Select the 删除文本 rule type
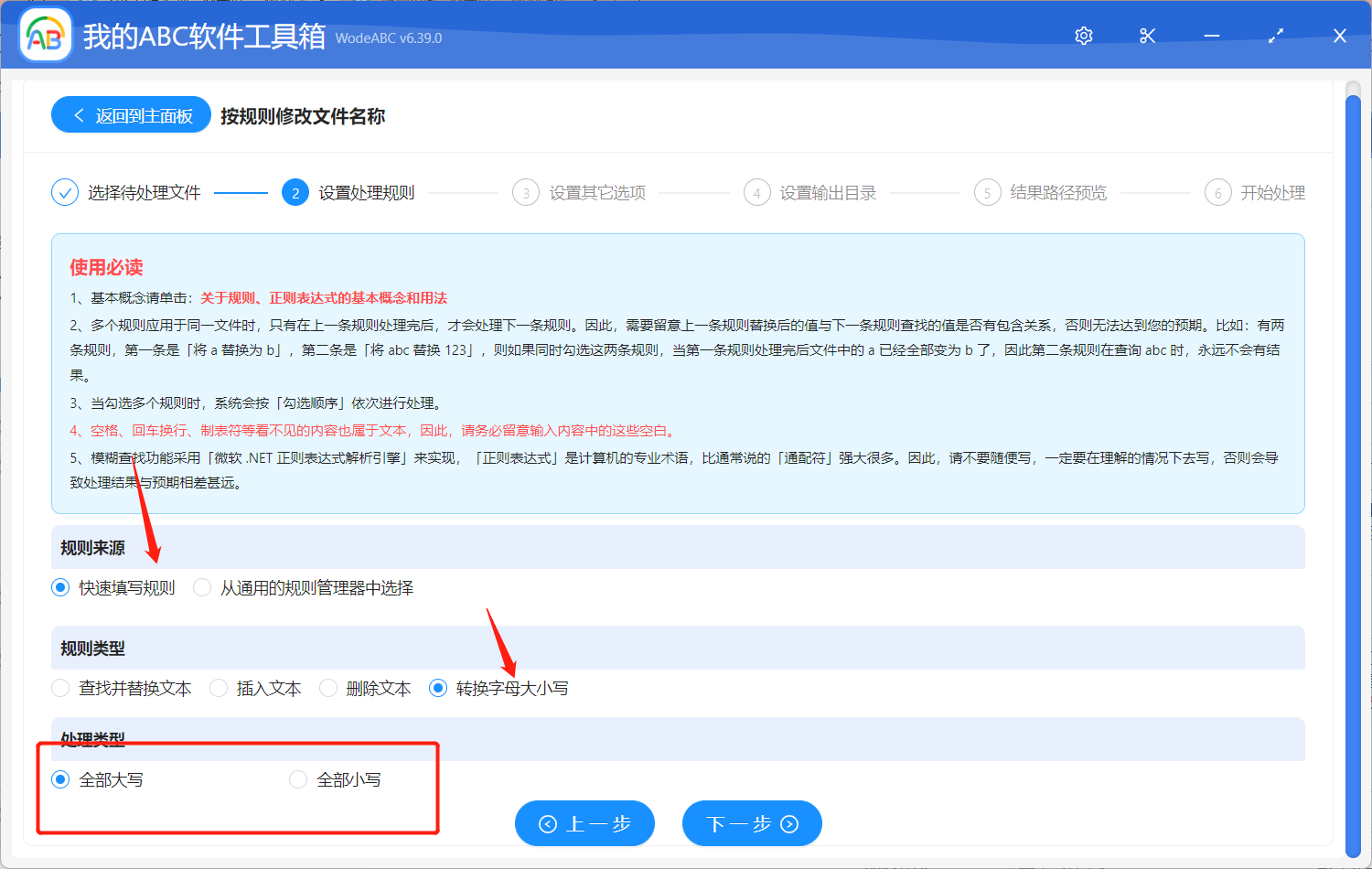The image size is (1372, 869). pos(328,688)
